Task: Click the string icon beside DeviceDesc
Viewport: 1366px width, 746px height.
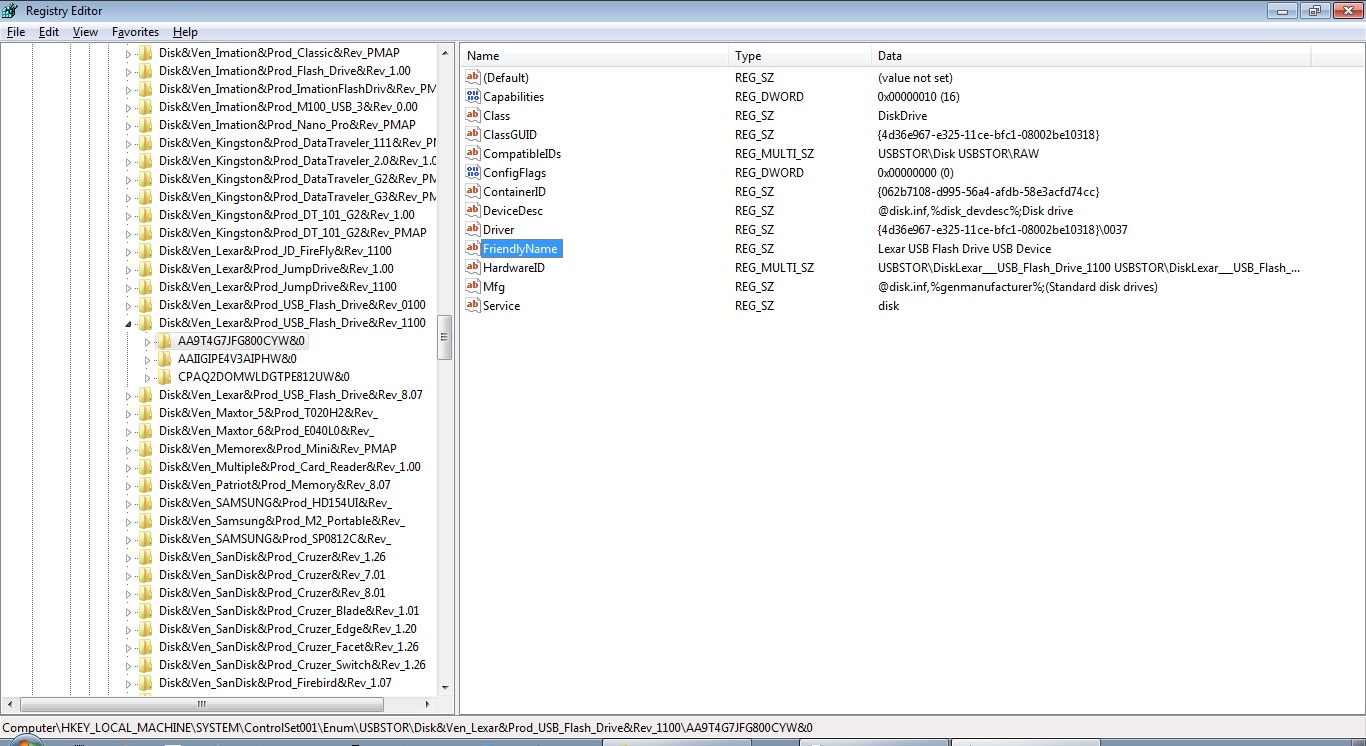Action: tap(473, 211)
